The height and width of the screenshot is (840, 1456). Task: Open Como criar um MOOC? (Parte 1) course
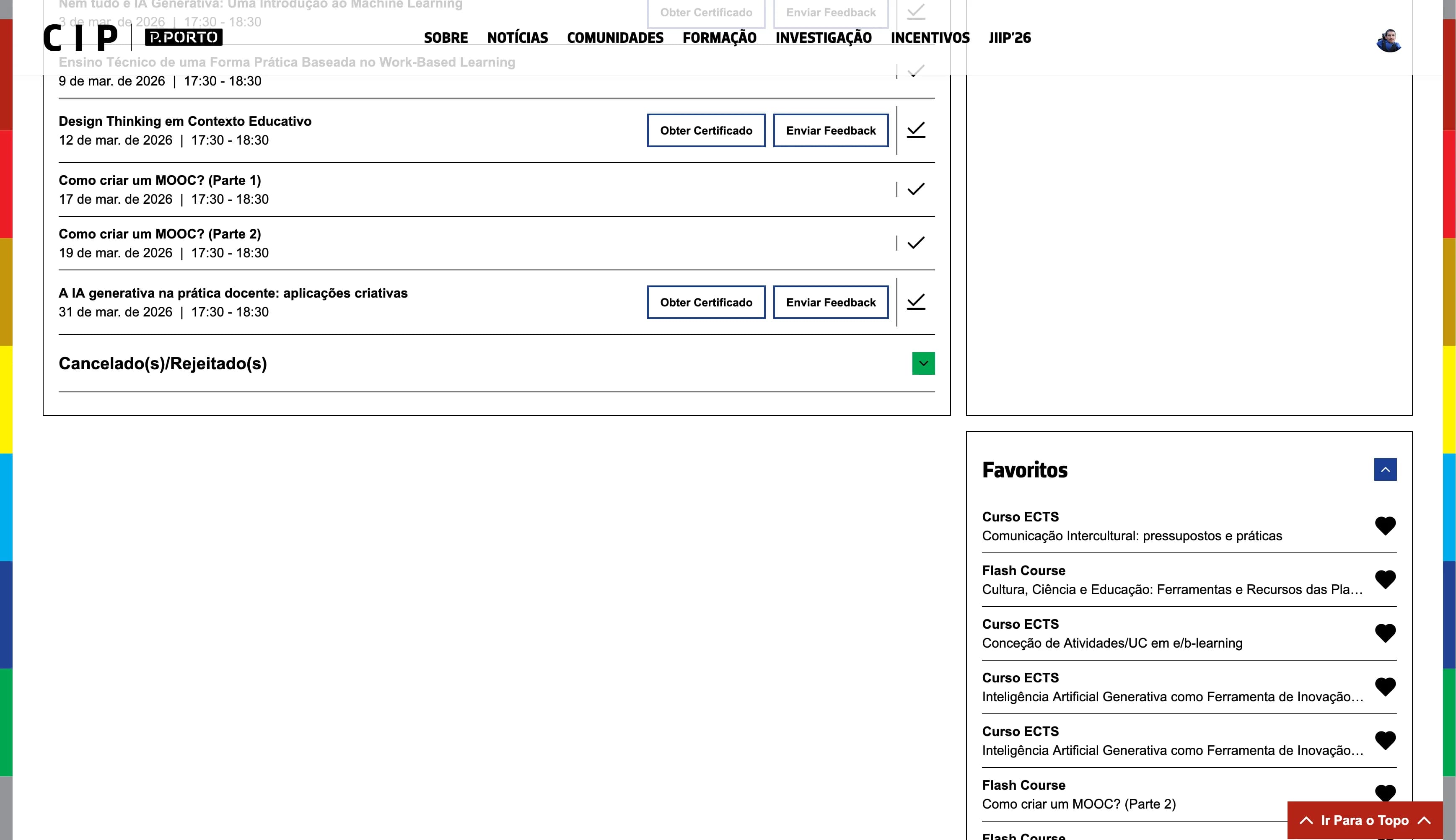(160, 181)
